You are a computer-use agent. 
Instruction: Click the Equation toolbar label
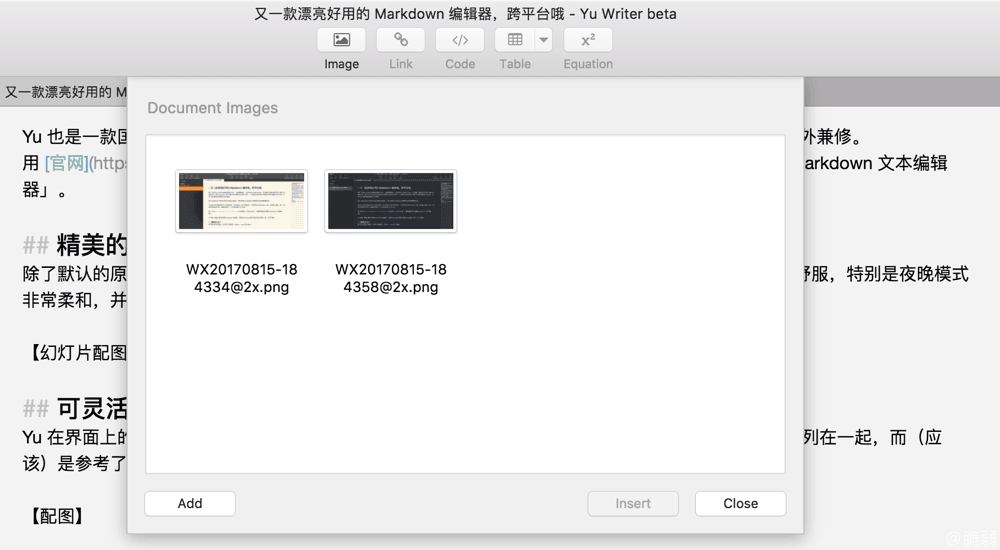(x=587, y=64)
